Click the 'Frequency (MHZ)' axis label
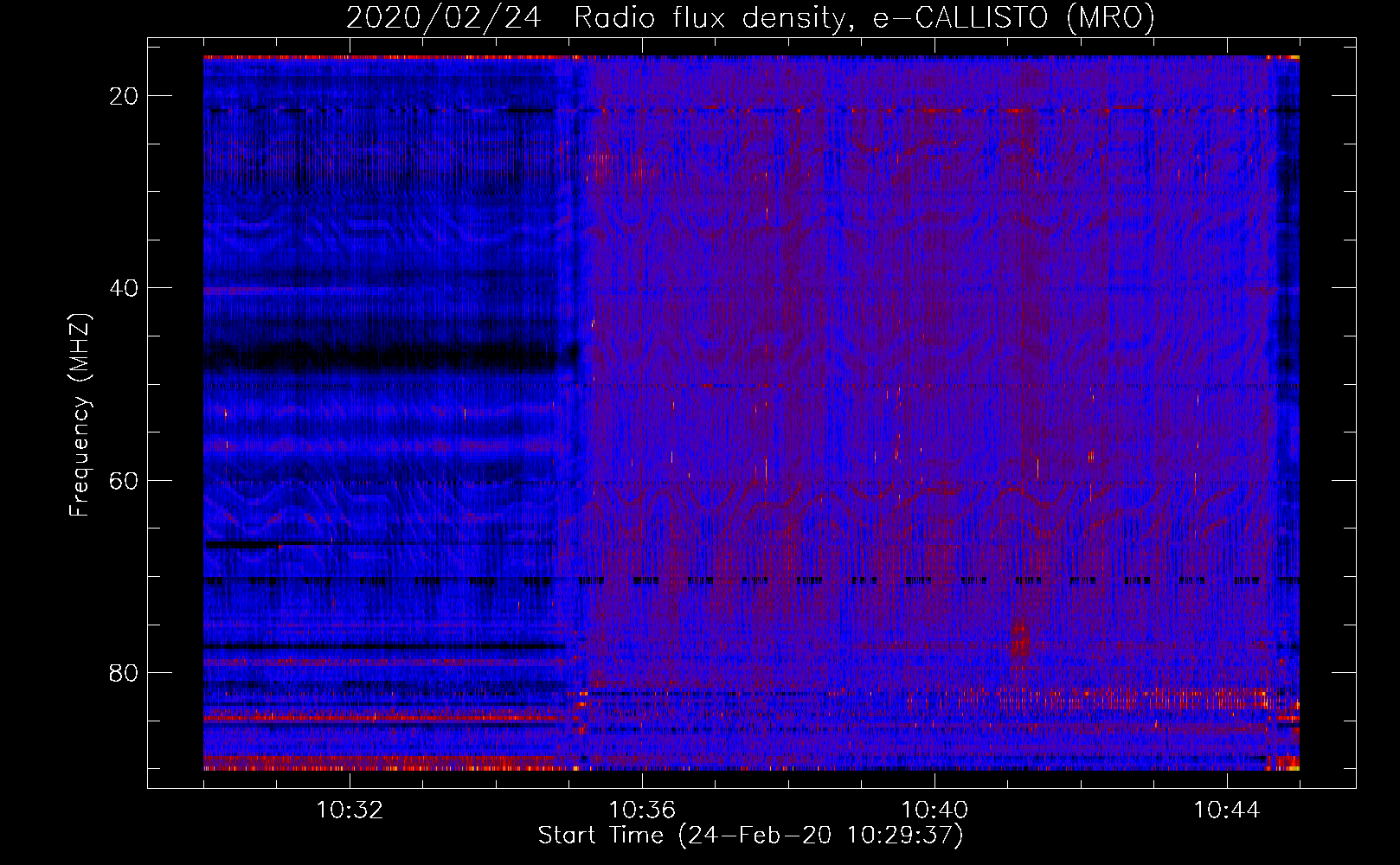The height and width of the screenshot is (865, 1400). (80, 415)
